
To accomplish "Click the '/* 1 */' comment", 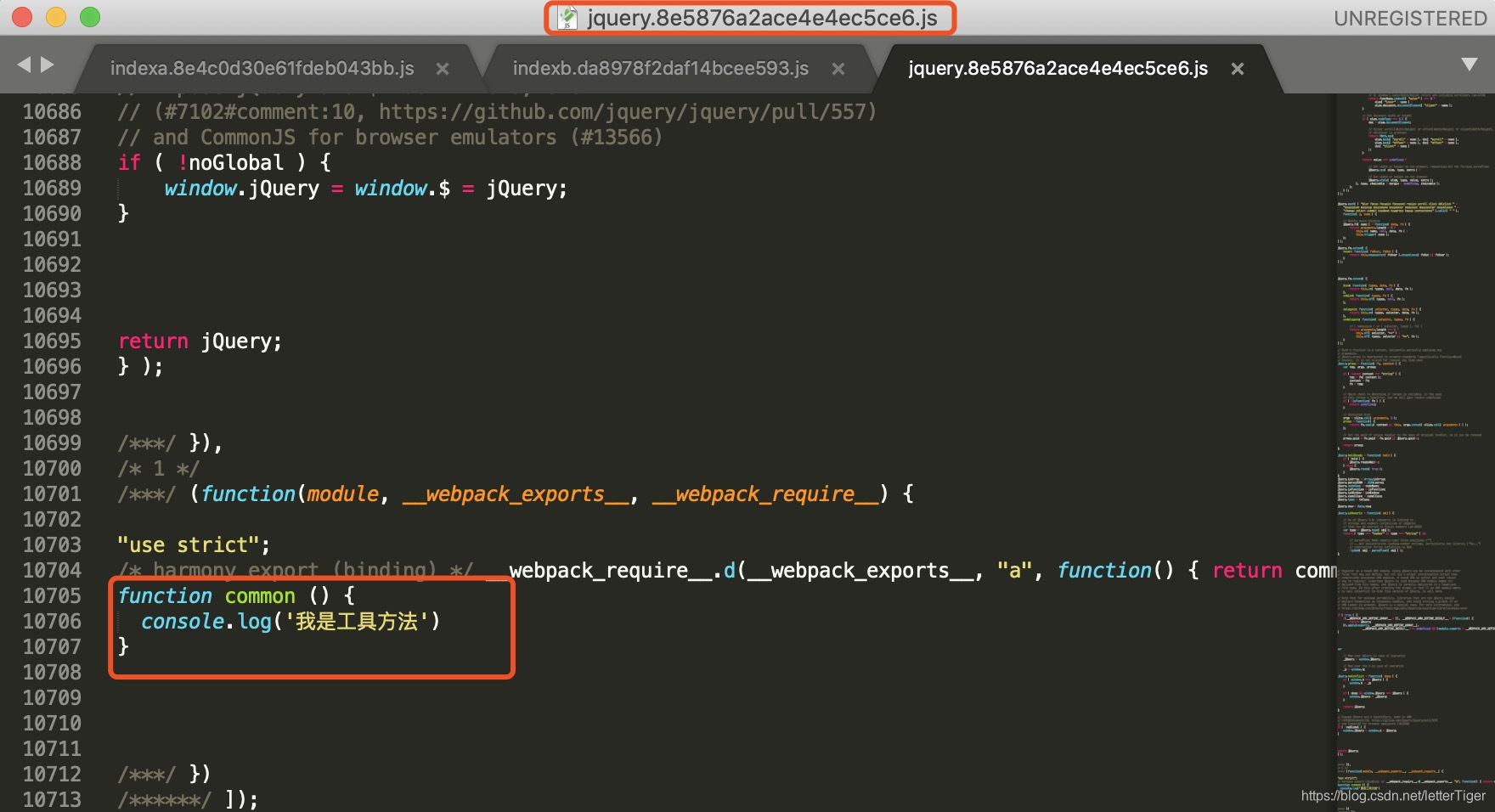I will (x=158, y=468).
